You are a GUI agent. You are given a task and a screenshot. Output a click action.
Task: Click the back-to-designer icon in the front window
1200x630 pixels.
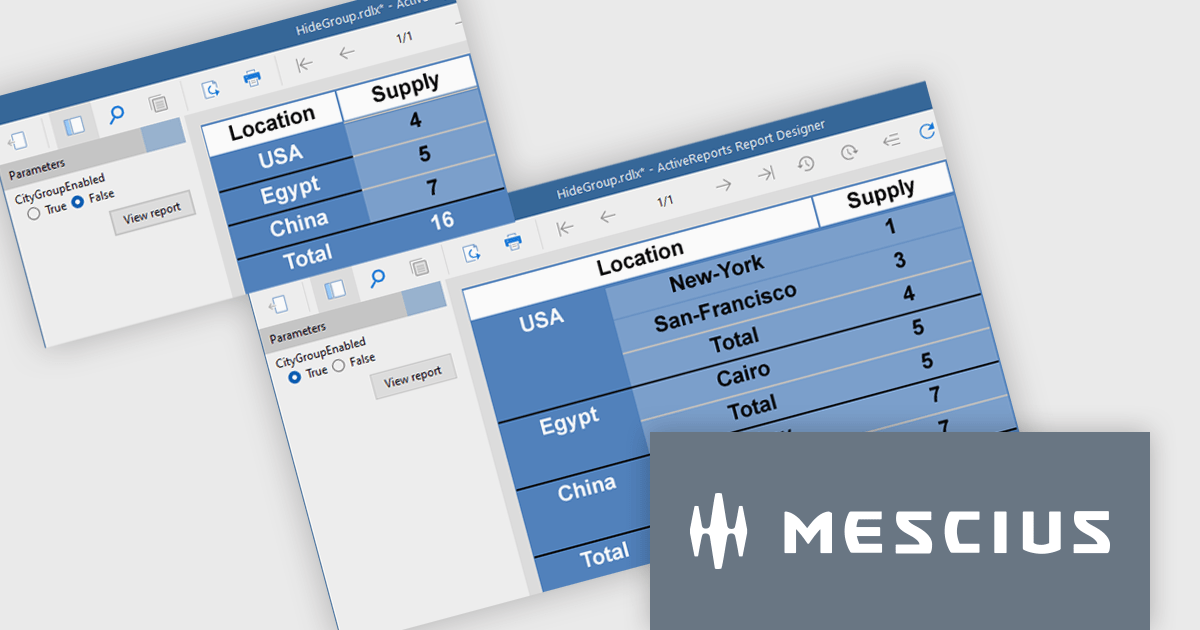coord(279,304)
